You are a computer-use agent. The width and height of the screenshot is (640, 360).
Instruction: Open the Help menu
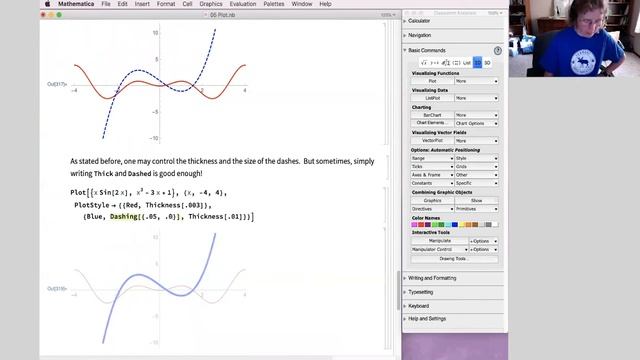(x=325, y=4)
